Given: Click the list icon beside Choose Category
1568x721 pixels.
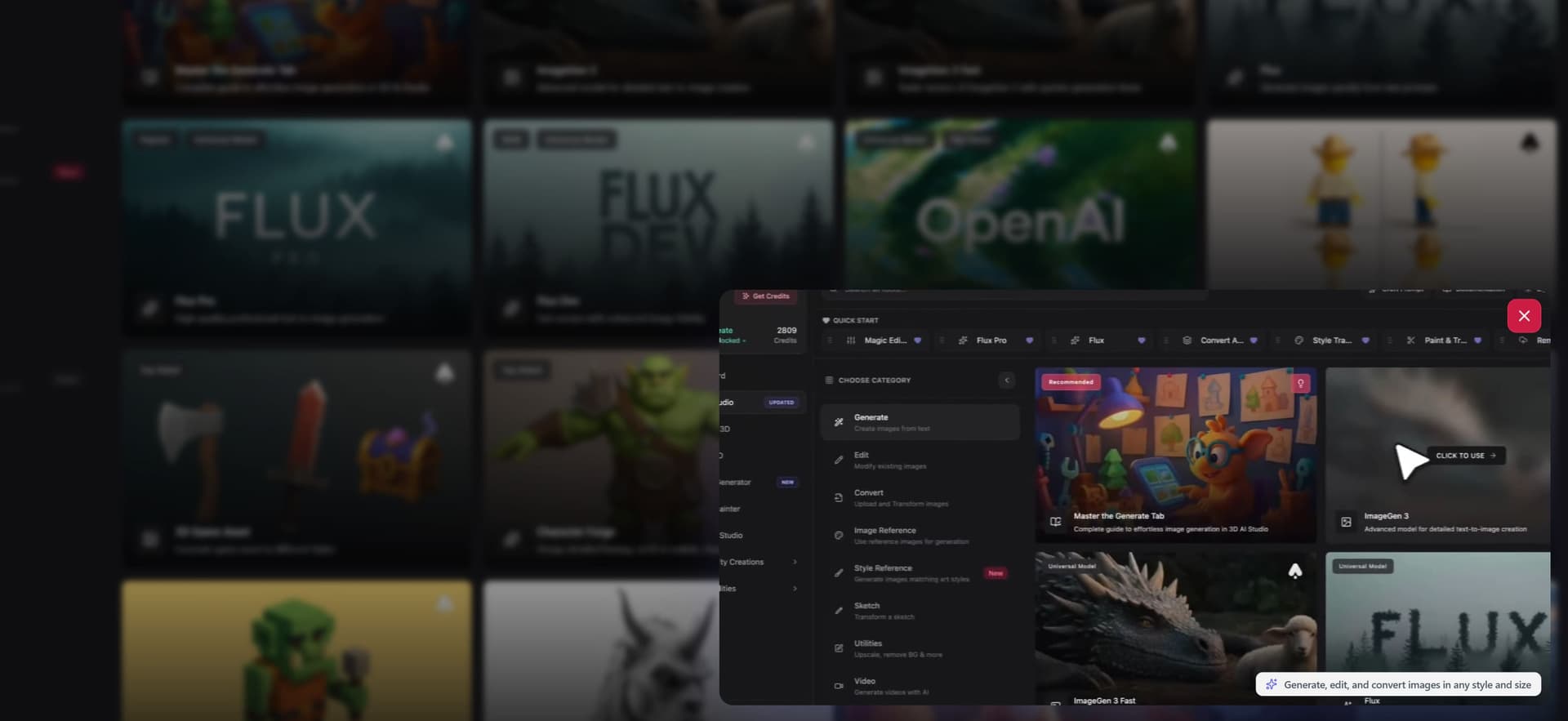Looking at the screenshot, I should [829, 381].
